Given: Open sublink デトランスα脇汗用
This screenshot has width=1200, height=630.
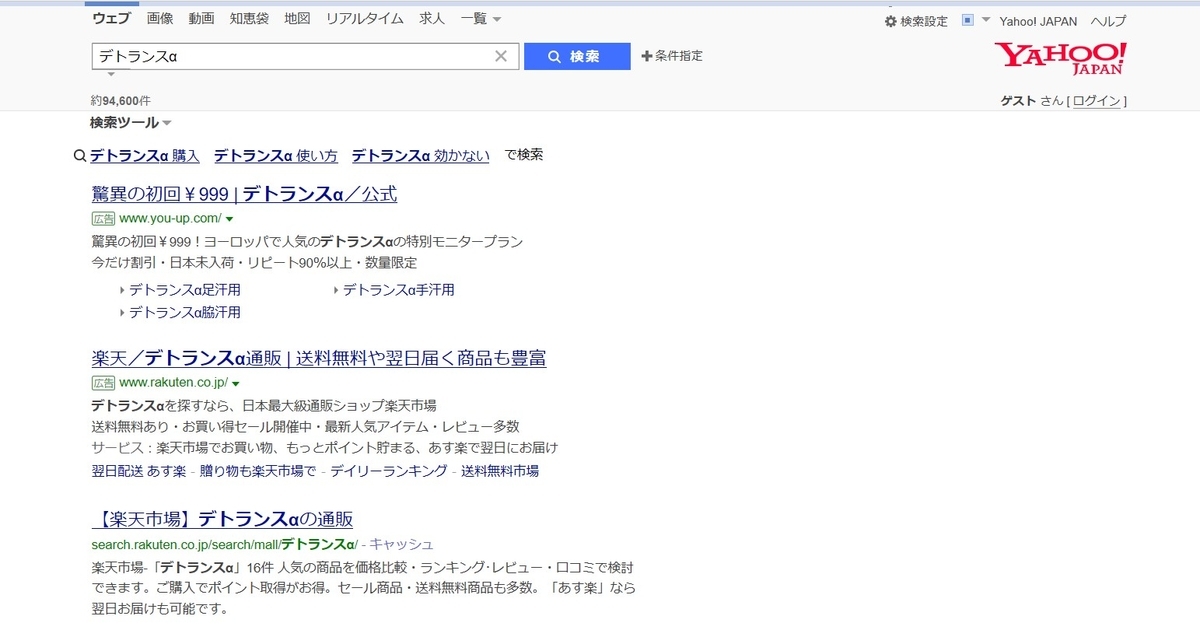Looking at the screenshot, I should click(x=184, y=312).
